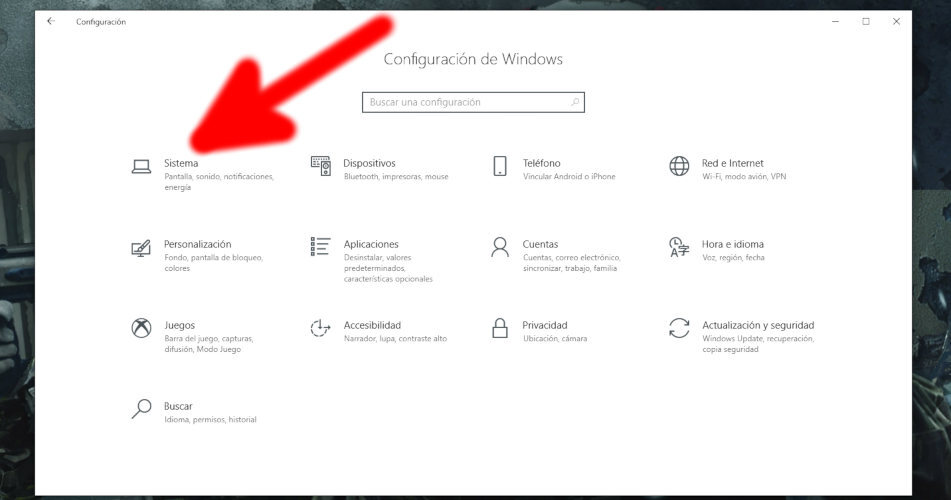Open the Accesibilidad clock-arrow icon
951x500 pixels.
[320, 328]
